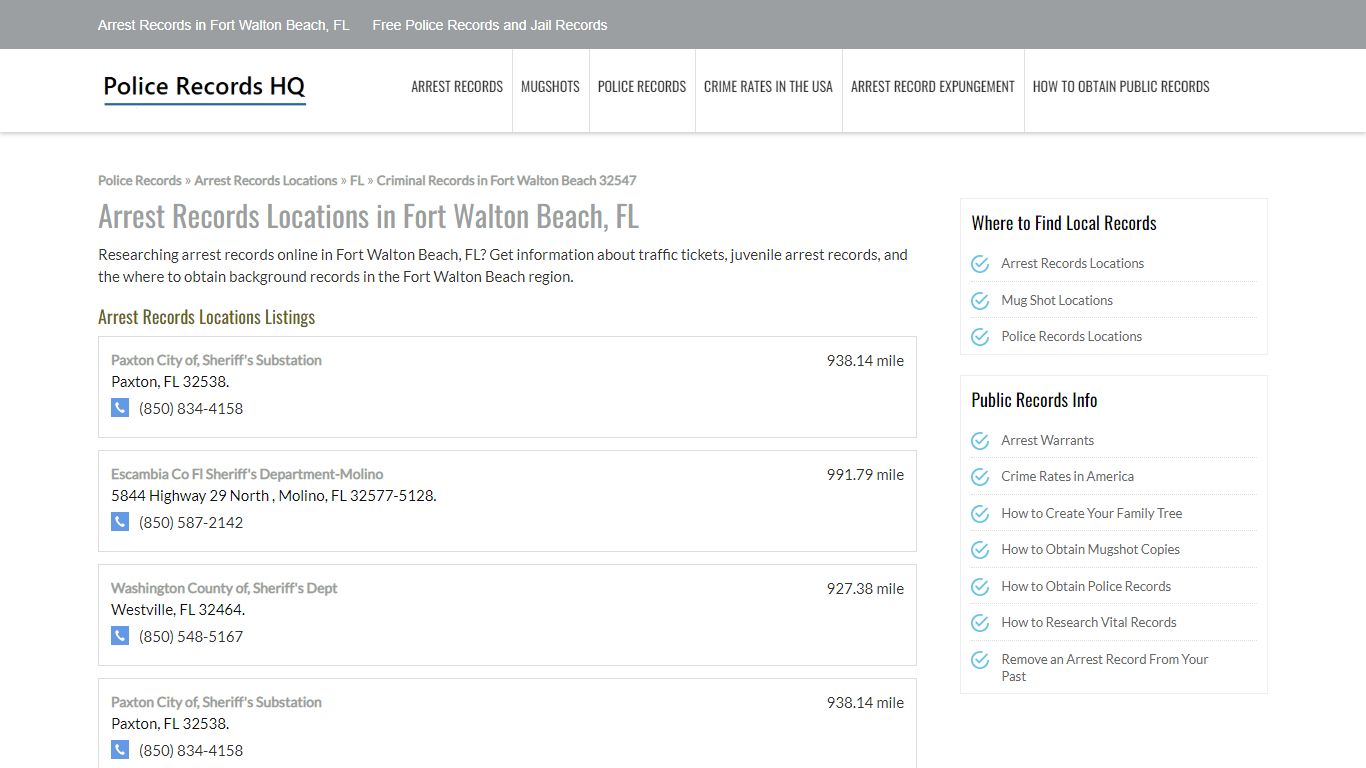
Task: Click breadcrumb Criminal Records in Fort Walton Beach 32547
Action: [506, 181]
